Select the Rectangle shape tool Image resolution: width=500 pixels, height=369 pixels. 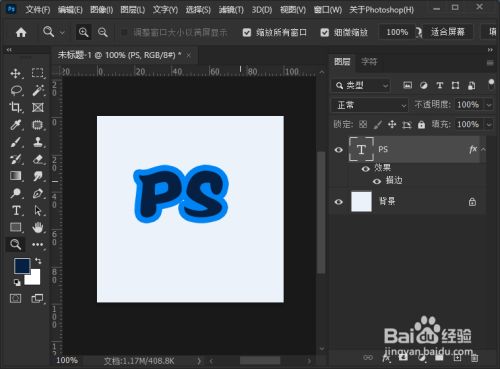point(15,227)
